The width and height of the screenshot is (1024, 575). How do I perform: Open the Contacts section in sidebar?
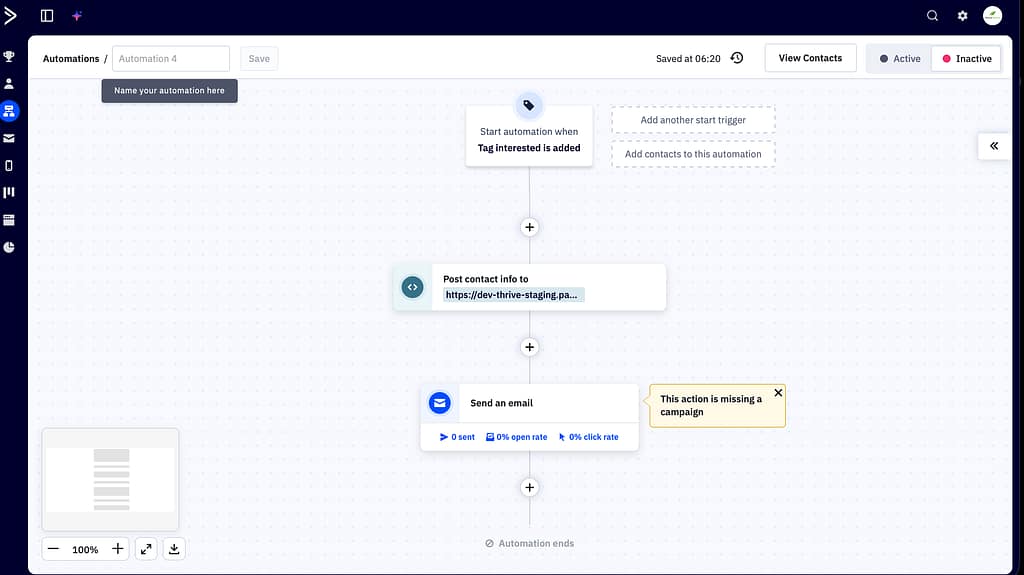pos(9,84)
